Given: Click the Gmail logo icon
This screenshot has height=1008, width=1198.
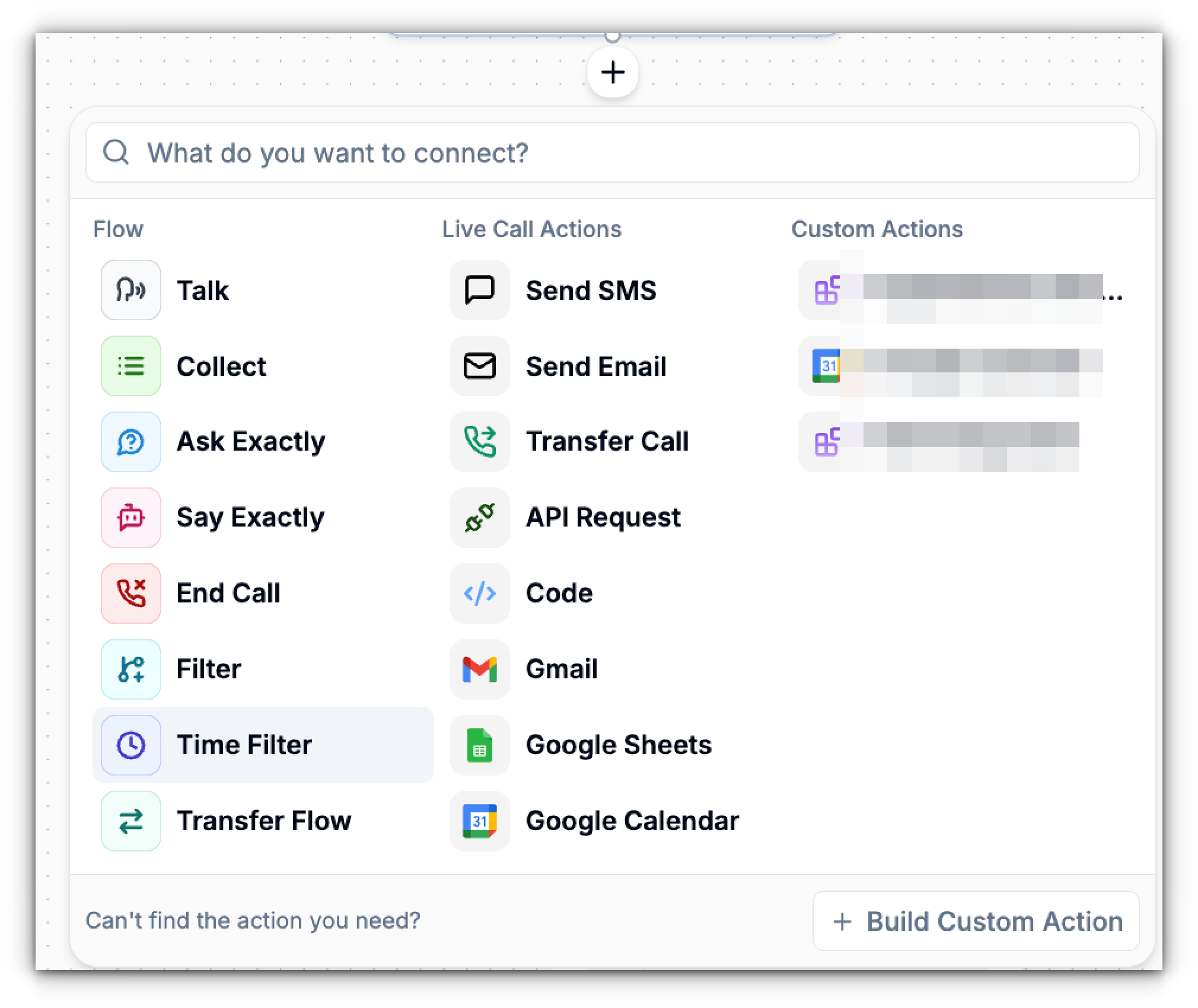Looking at the screenshot, I should 479,669.
